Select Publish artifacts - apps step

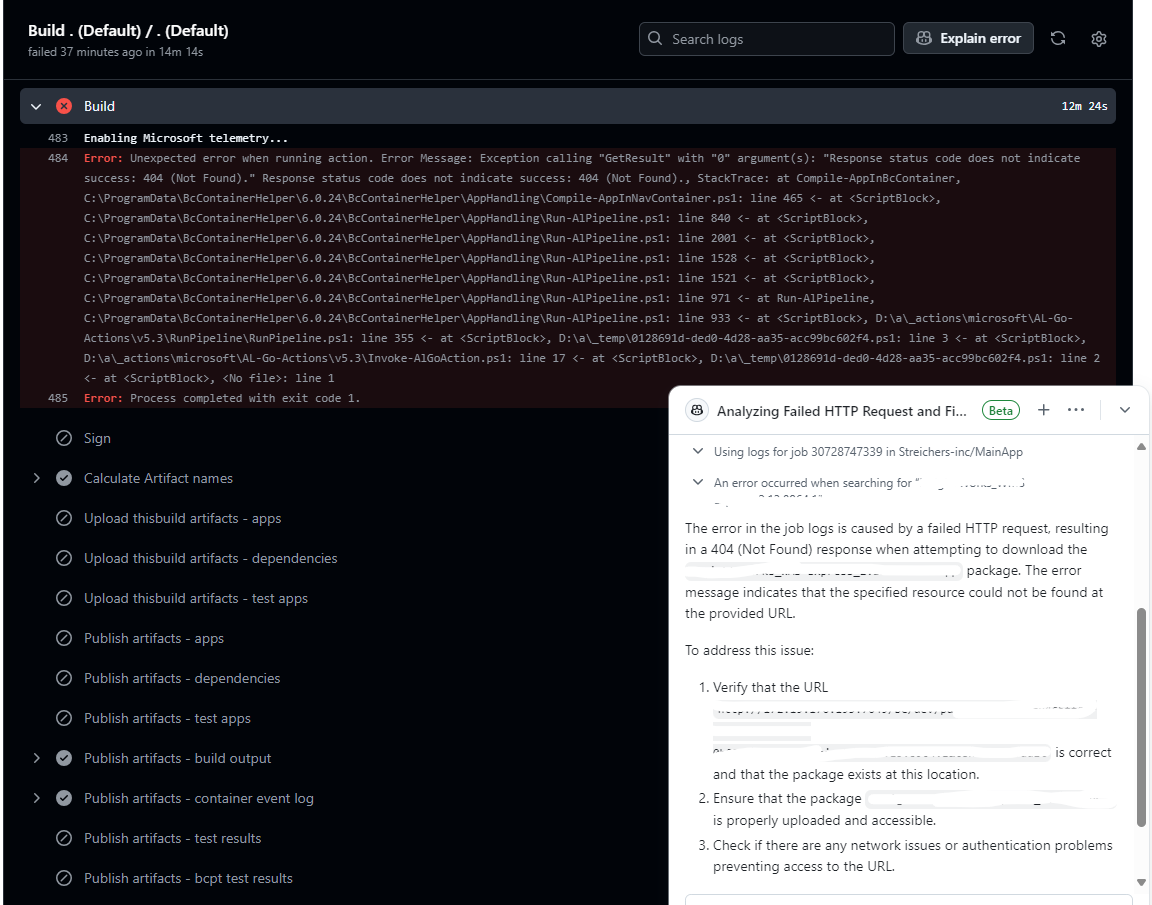[x=154, y=638]
